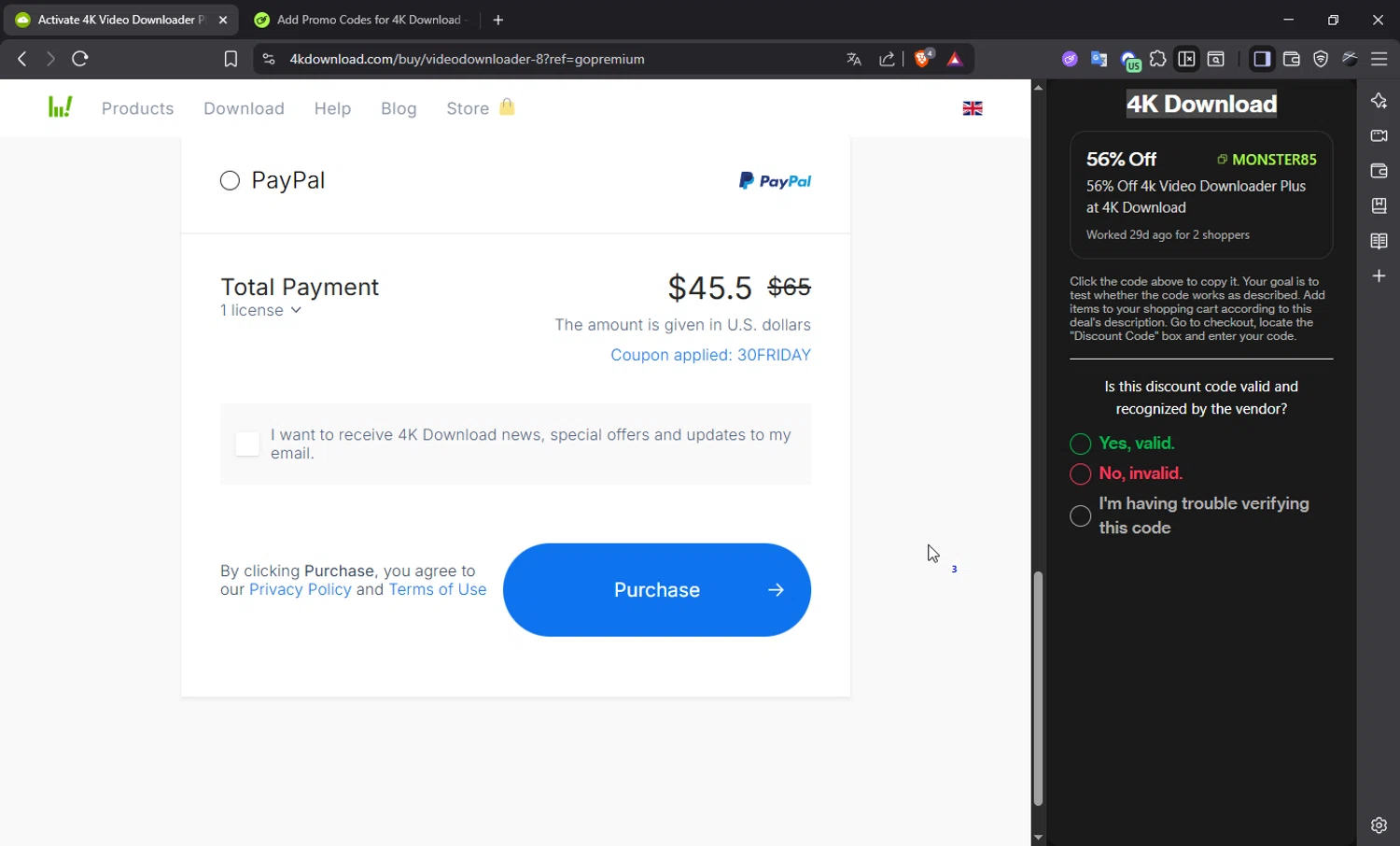Open Brave Wallet from toolbar
The width and height of the screenshot is (1400, 846).
[1292, 59]
